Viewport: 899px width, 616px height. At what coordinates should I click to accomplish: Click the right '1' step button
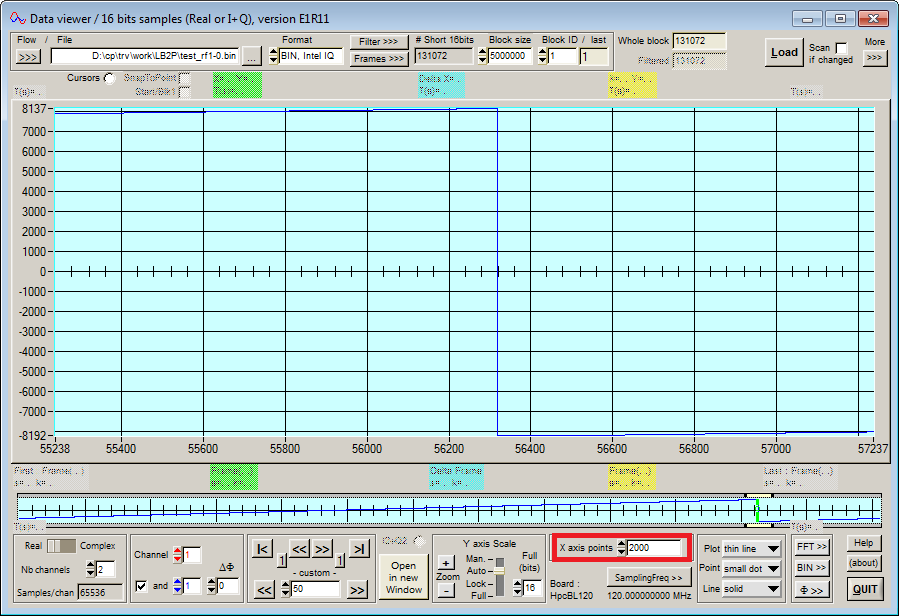click(x=340, y=560)
